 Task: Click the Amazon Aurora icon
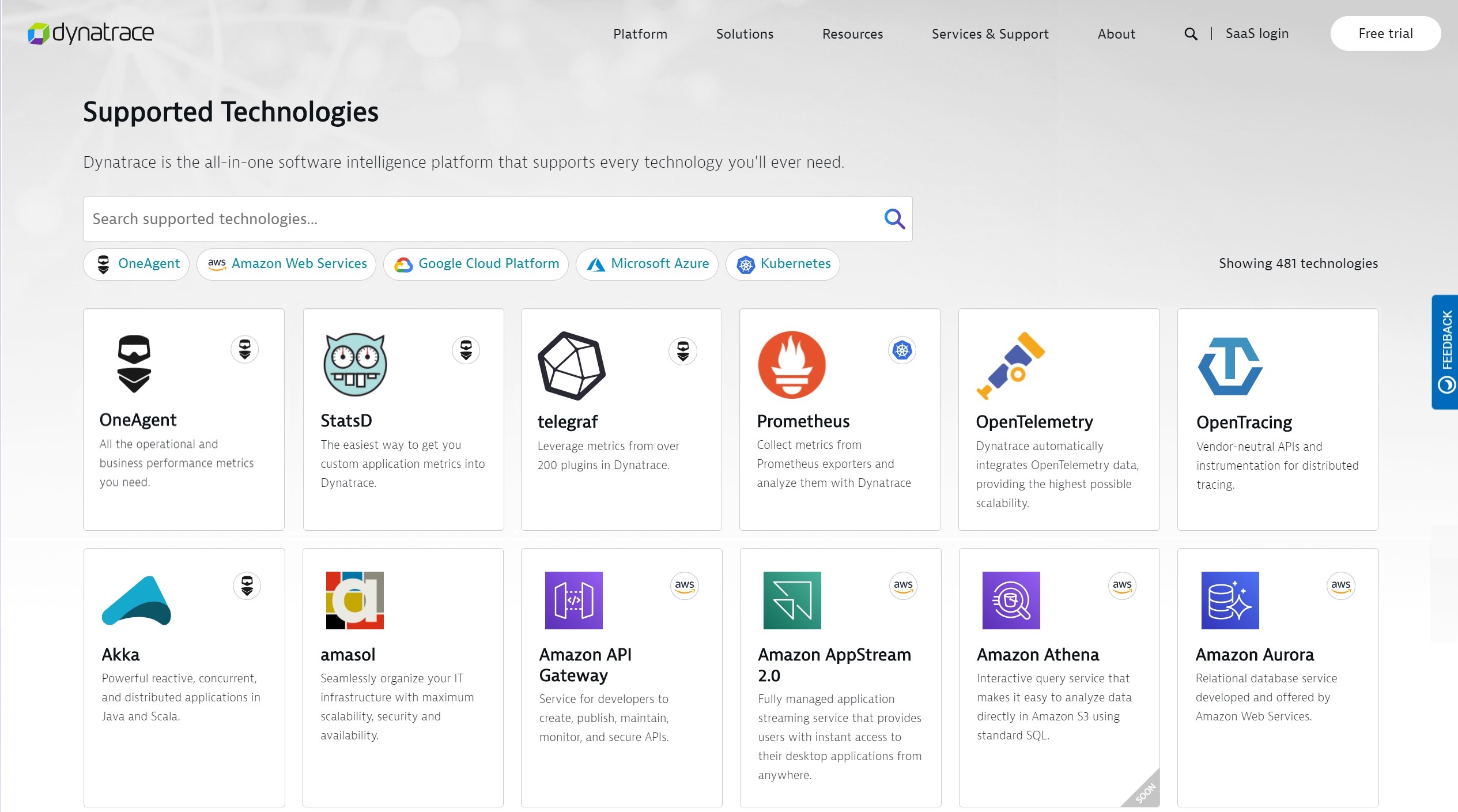pos(1229,600)
